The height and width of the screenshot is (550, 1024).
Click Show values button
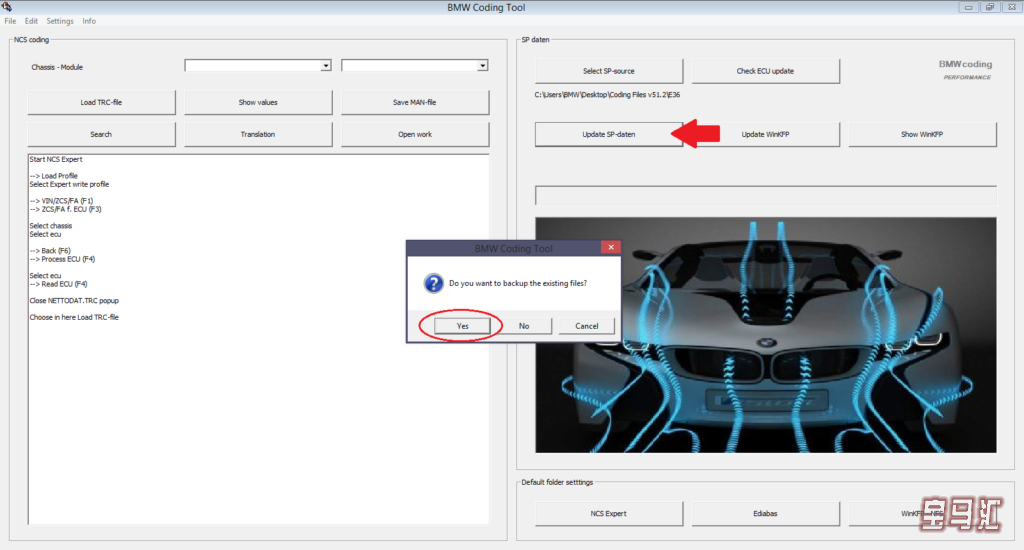[258, 103]
